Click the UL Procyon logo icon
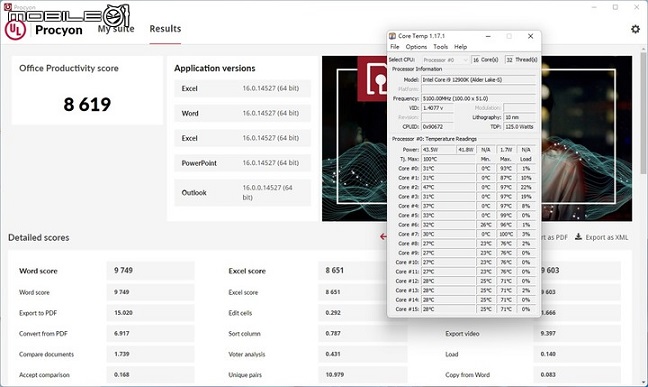Image resolution: width=648 pixels, height=387 pixels. click(15, 30)
